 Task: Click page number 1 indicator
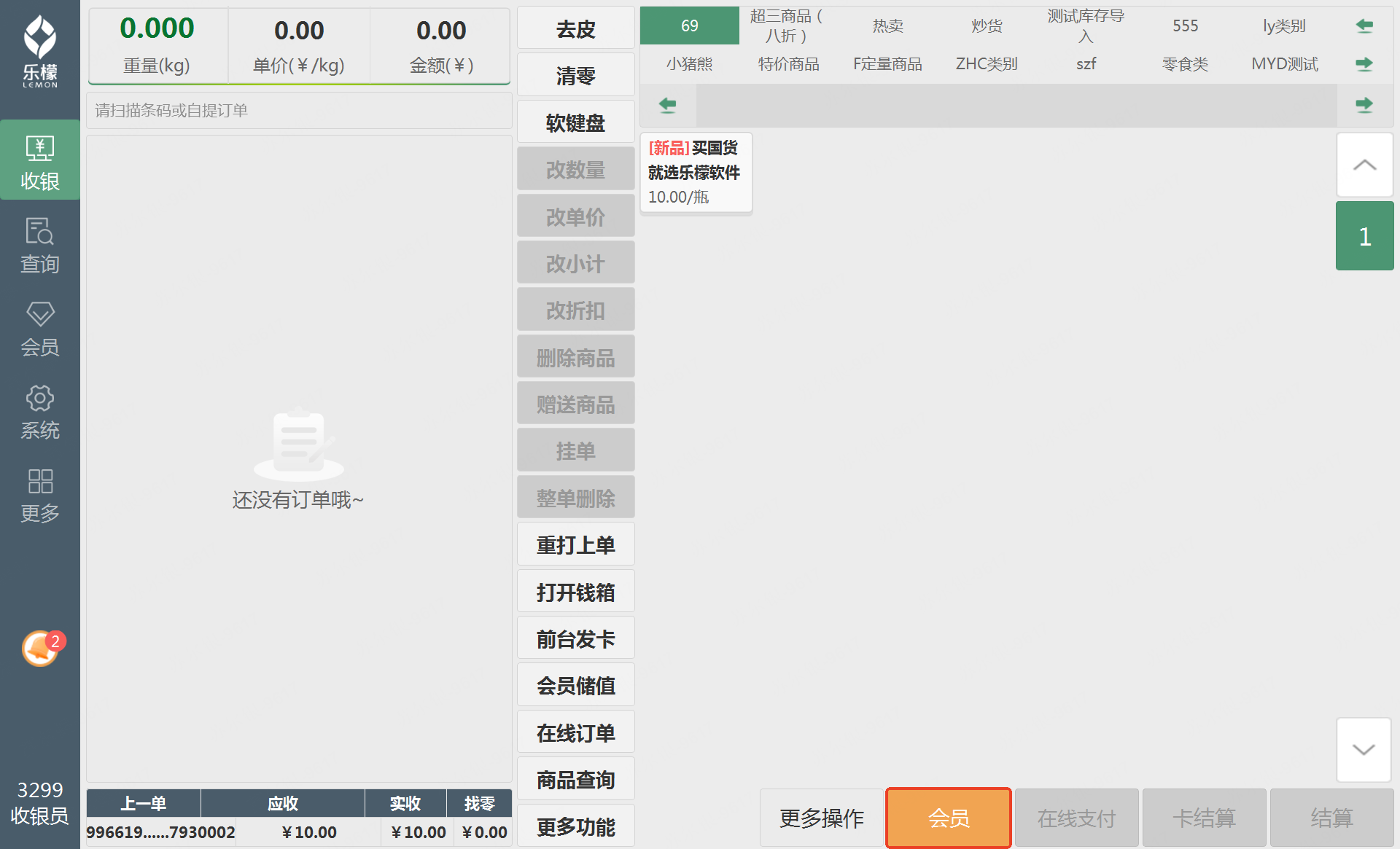coord(1364,236)
